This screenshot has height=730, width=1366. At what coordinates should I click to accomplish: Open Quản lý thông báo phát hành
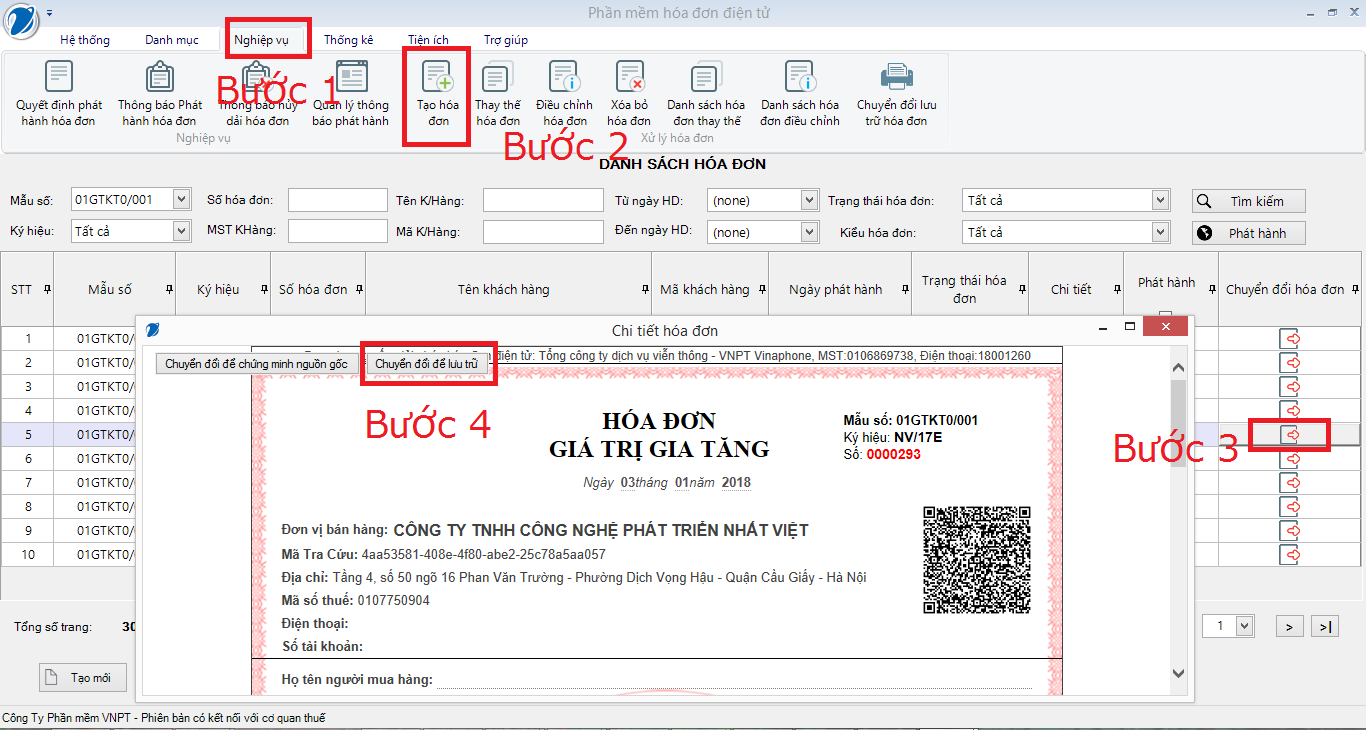coord(350,94)
